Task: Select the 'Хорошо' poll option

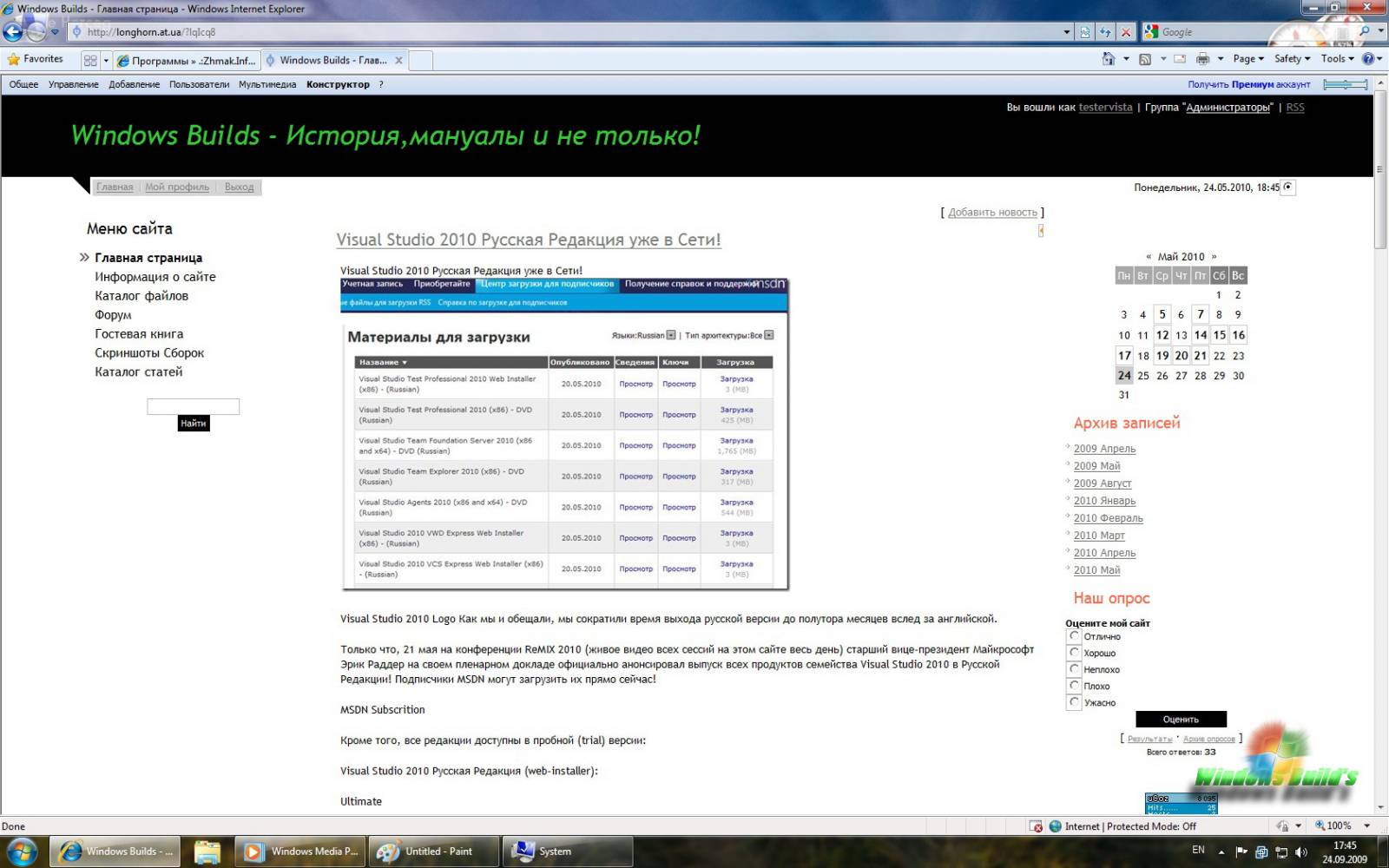Action: click(1075, 653)
